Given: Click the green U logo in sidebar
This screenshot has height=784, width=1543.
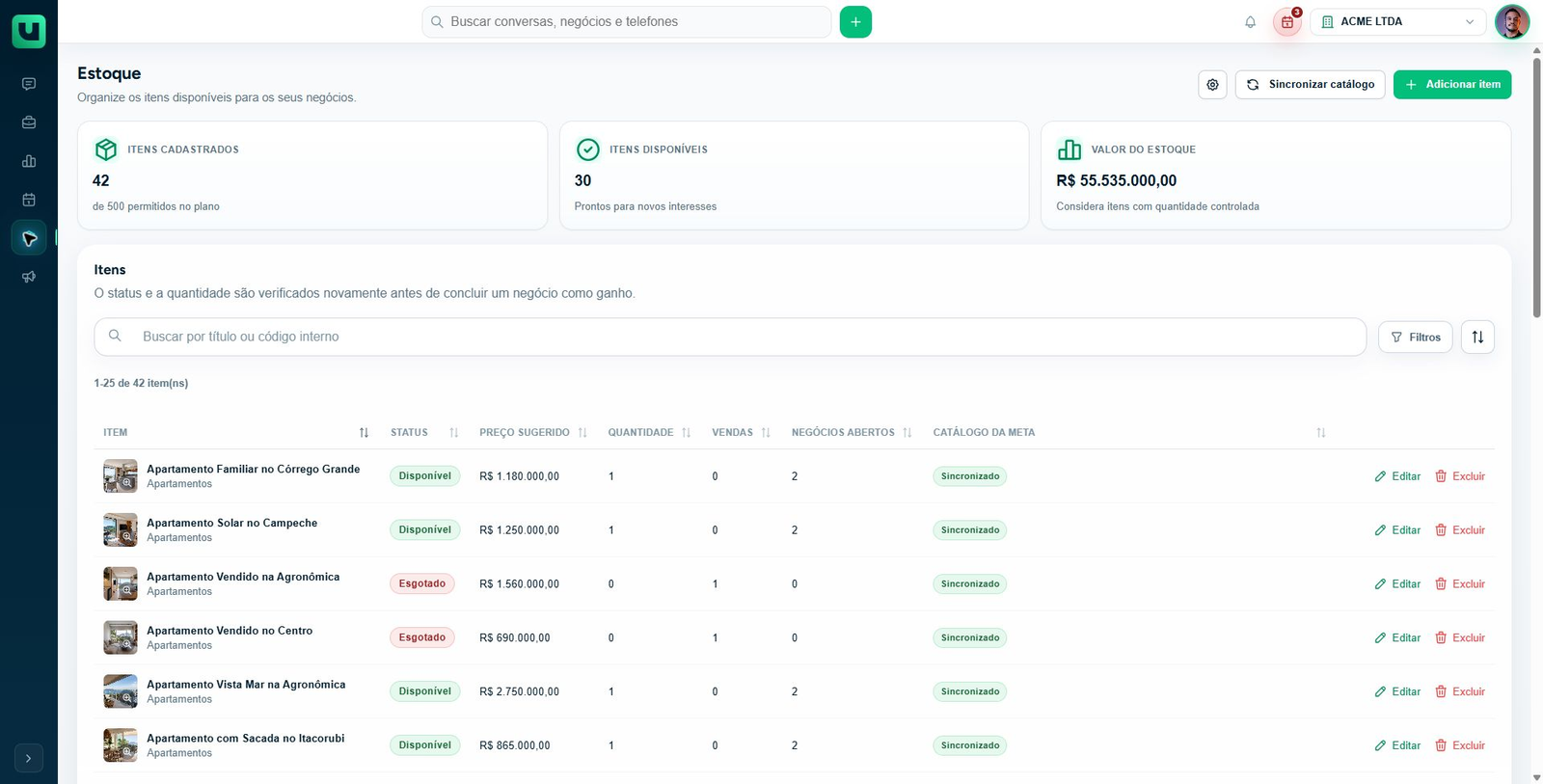Looking at the screenshot, I should (x=29, y=31).
